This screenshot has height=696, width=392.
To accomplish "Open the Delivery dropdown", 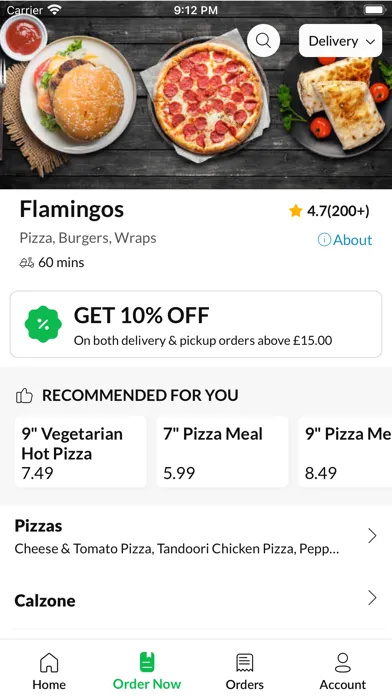I will (341, 41).
